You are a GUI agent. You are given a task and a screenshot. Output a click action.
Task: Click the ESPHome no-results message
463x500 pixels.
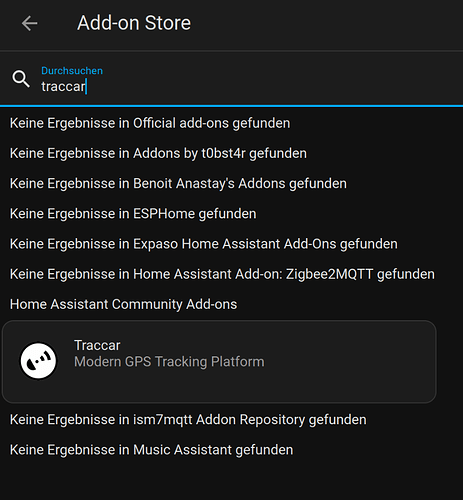(x=133, y=214)
